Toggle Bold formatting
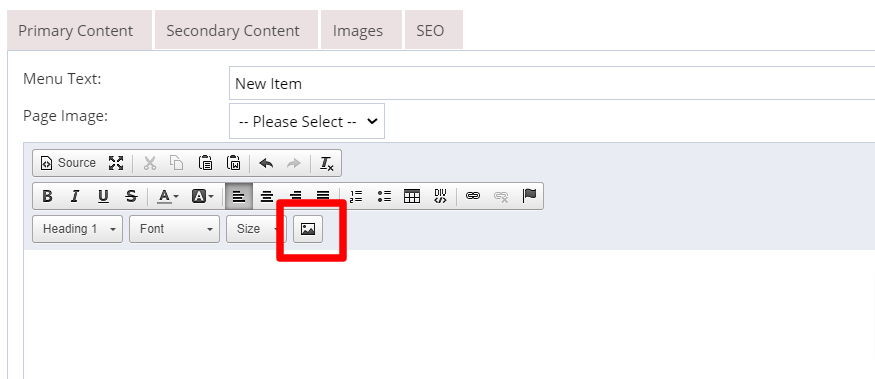This screenshot has height=379, width=875. tap(47, 196)
